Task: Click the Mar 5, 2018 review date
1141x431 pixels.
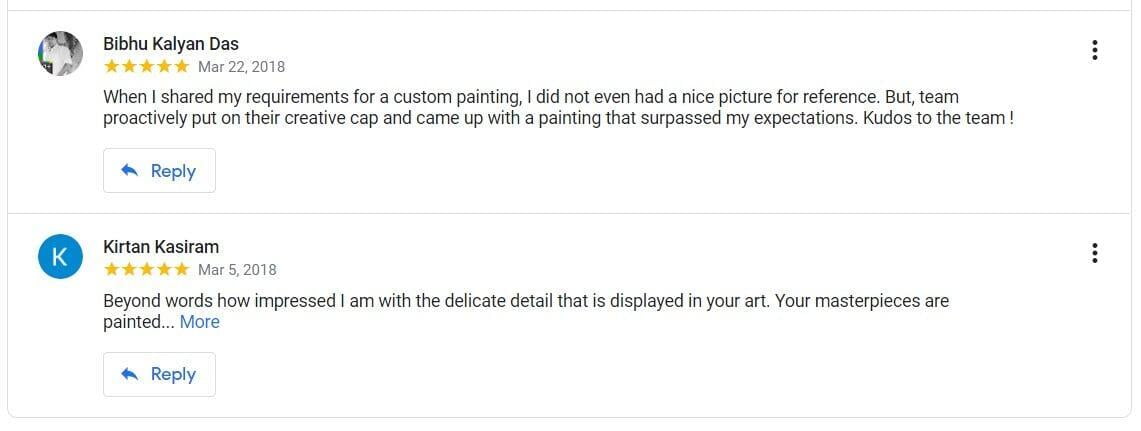Action: click(237, 270)
